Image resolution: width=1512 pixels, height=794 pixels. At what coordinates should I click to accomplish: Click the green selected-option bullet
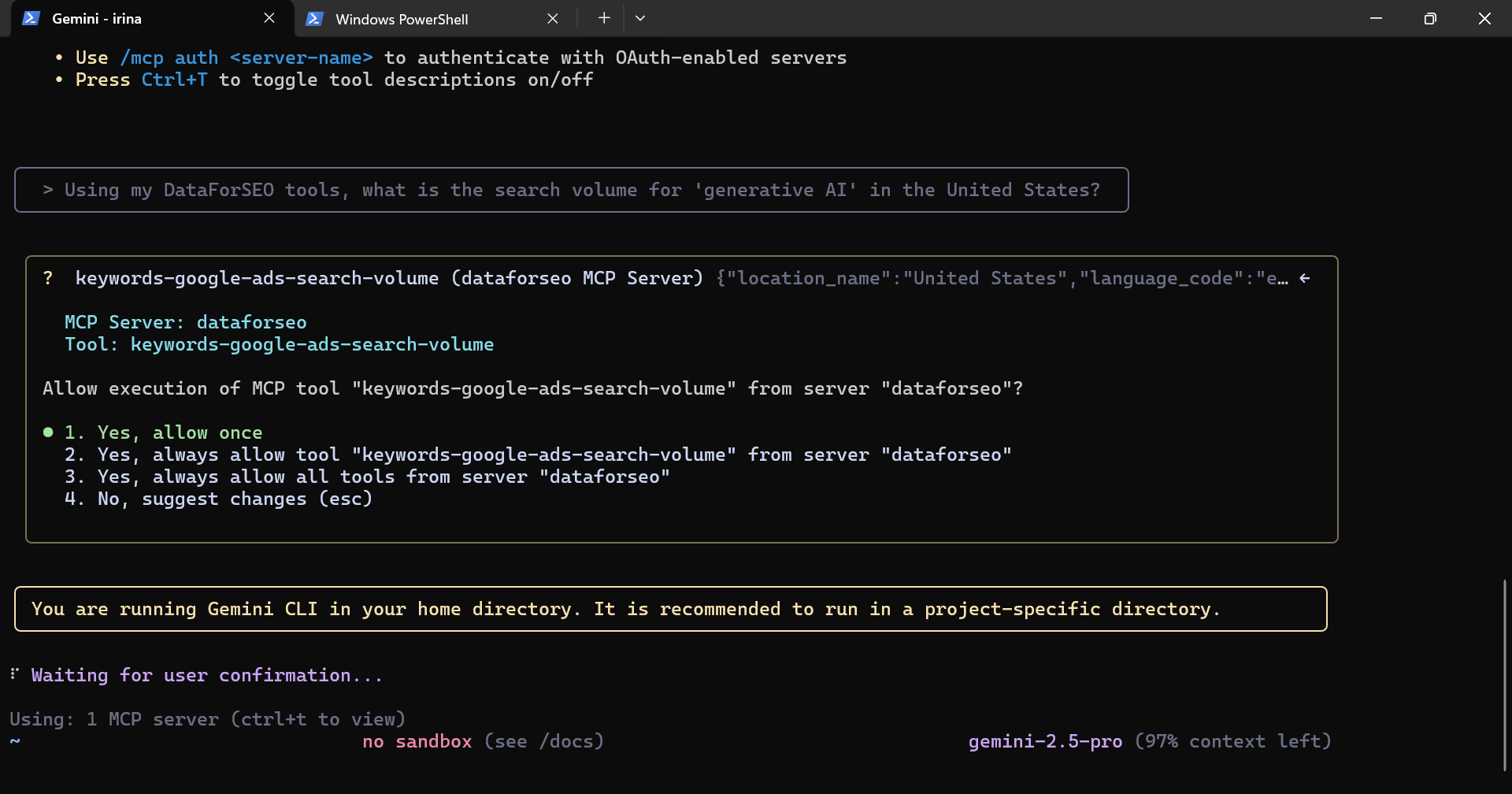(x=48, y=432)
